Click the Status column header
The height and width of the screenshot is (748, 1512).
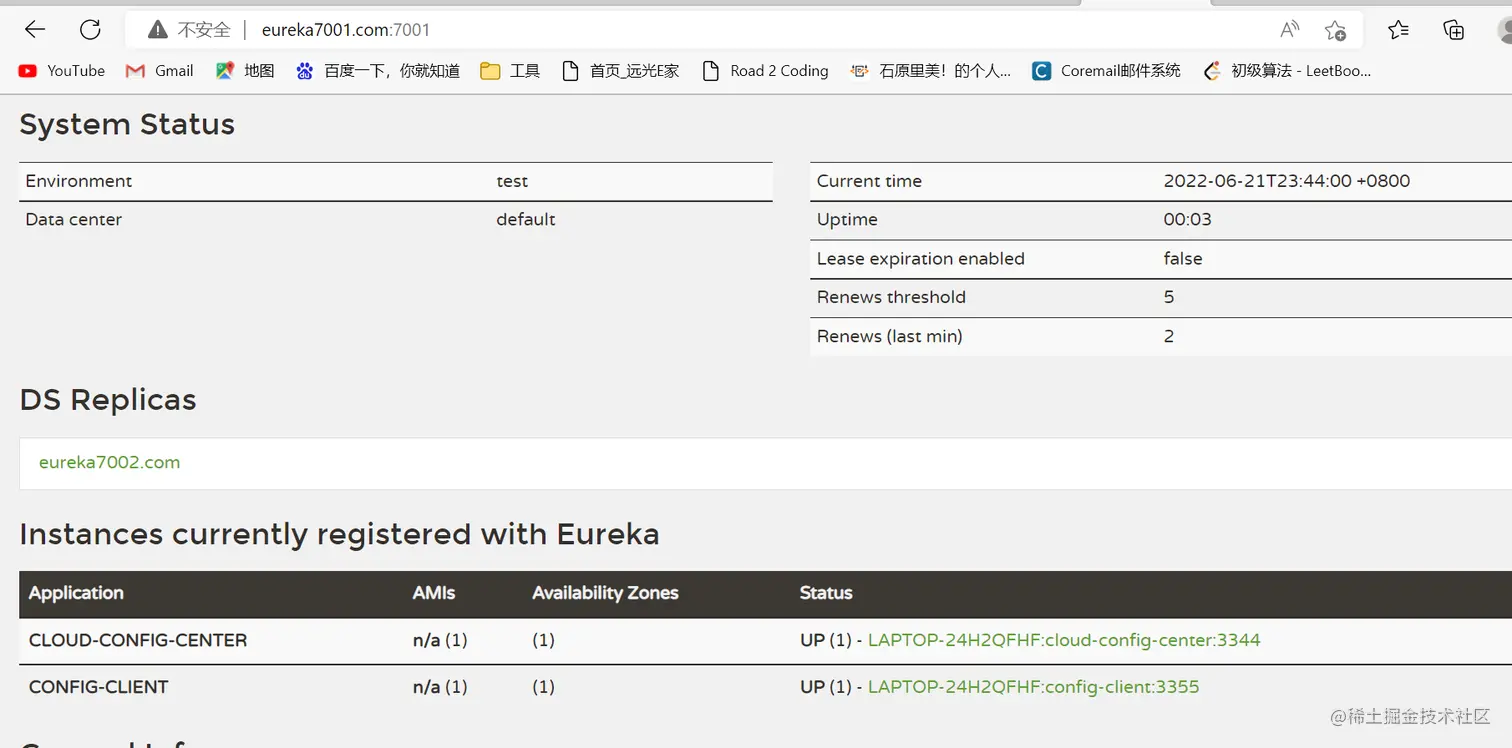[x=826, y=593]
